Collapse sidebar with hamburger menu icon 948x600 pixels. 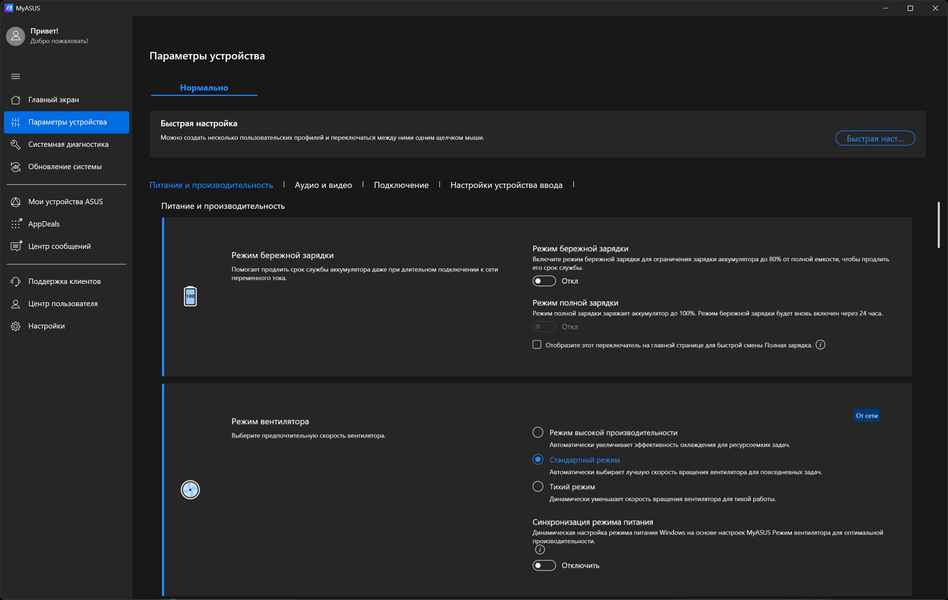coord(16,76)
